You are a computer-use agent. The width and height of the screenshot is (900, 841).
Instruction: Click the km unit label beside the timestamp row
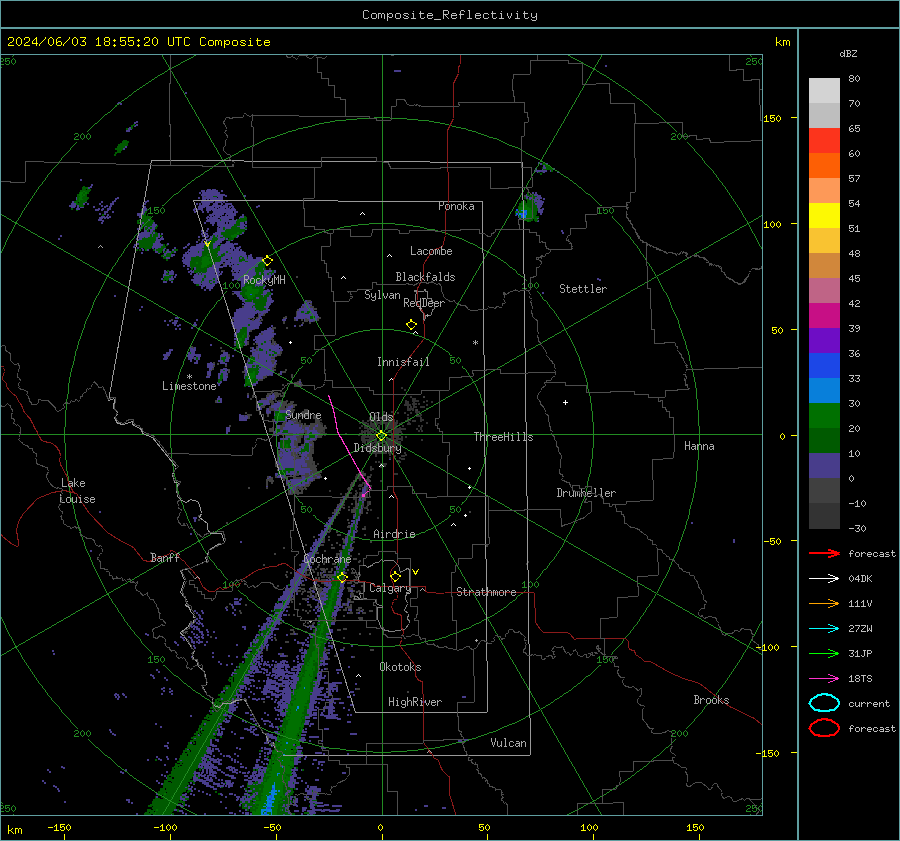(x=782, y=42)
